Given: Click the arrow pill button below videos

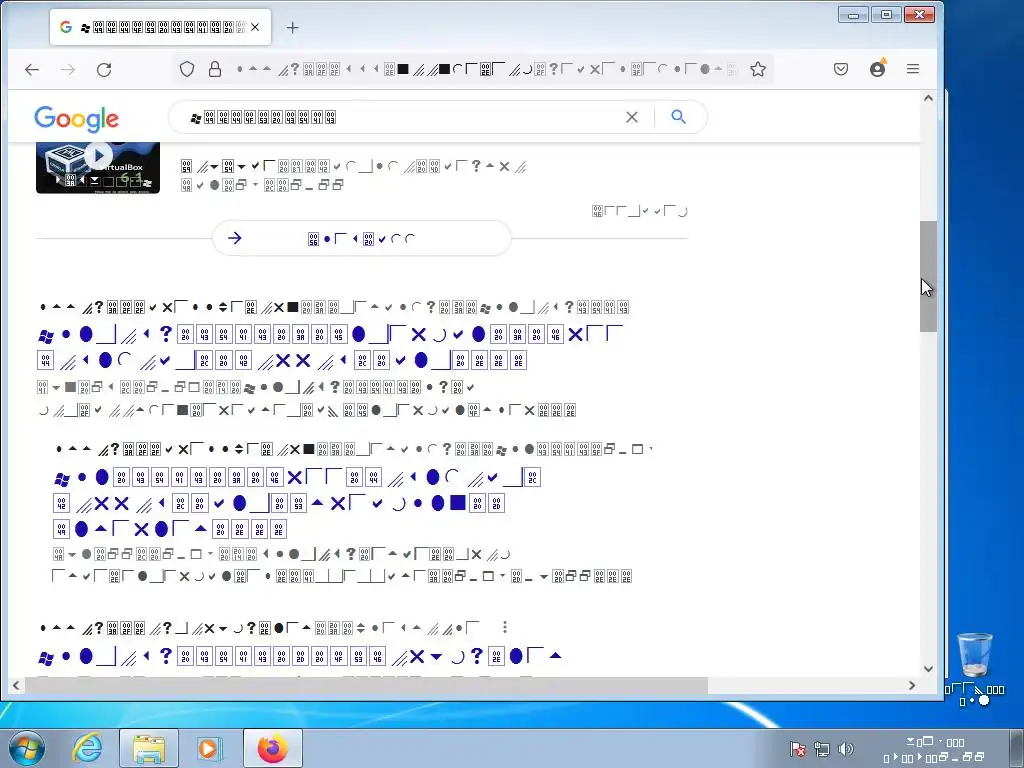Looking at the screenshot, I should click(x=362, y=238).
